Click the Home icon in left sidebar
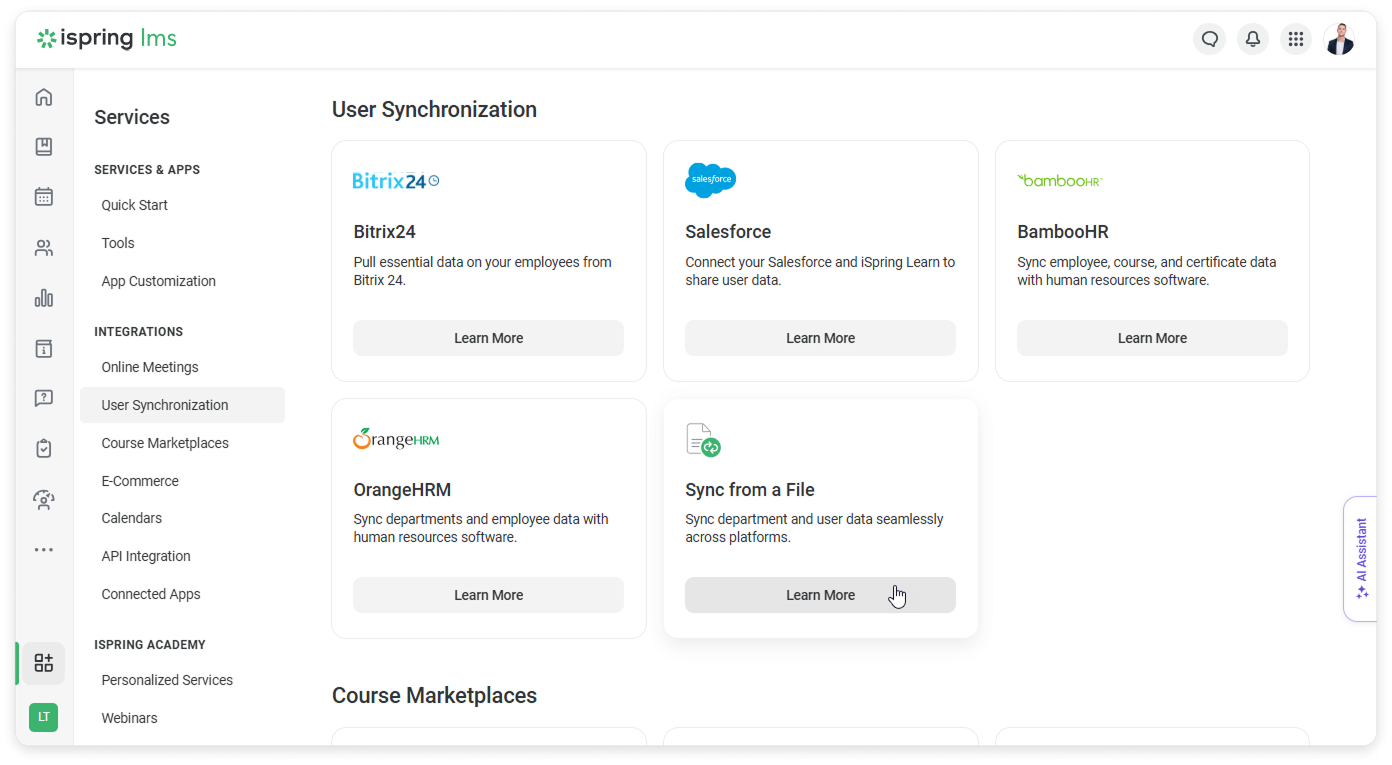The width and height of the screenshot is (1392, 765). click(x=43, y=97)
